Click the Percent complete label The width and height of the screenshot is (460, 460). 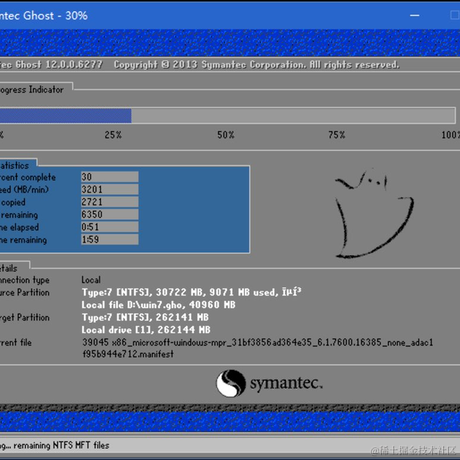pyautogui.click(x=28, y=177)
